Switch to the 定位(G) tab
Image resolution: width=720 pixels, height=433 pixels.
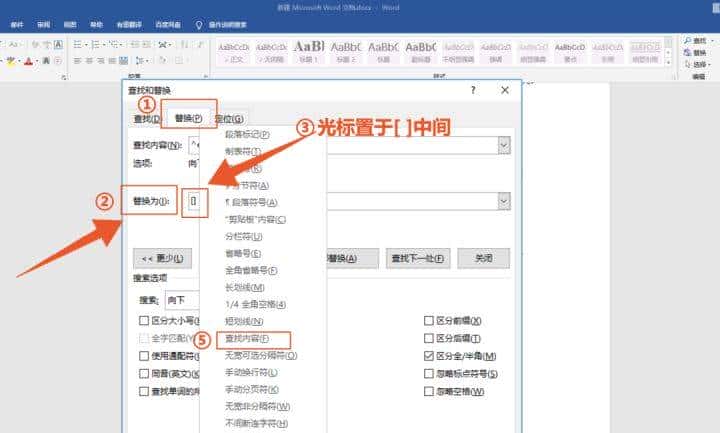pyautogui.click(x=229, y=119)
